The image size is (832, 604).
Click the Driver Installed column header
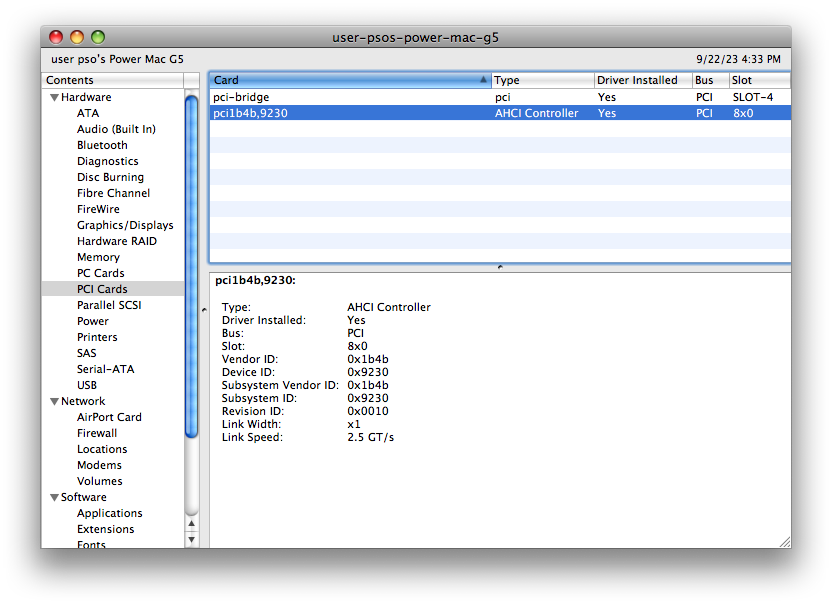pyautogui.click(x=638, y=80)
